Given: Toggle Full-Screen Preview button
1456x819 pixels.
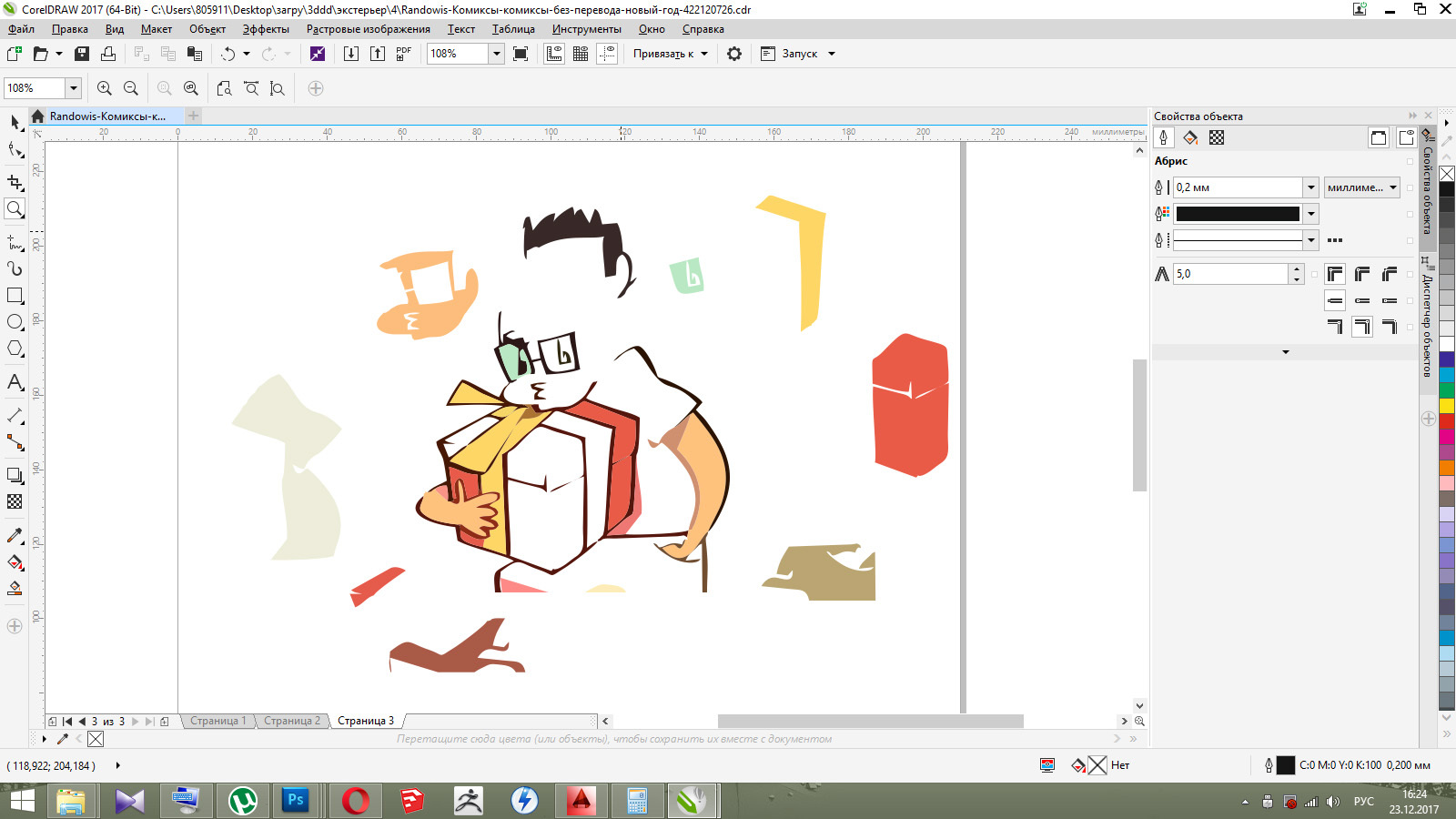Looking at the screenshot, I should tap(521, 54).
